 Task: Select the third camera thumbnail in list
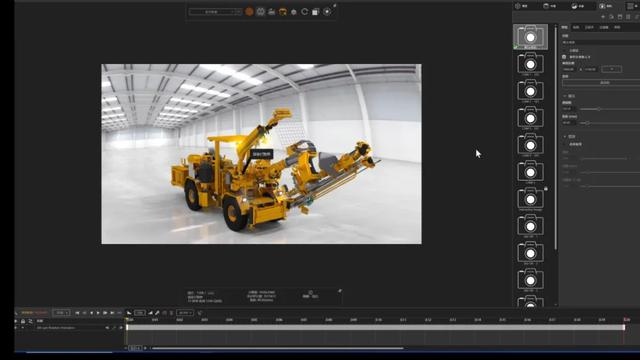click(x=530, y=91)
